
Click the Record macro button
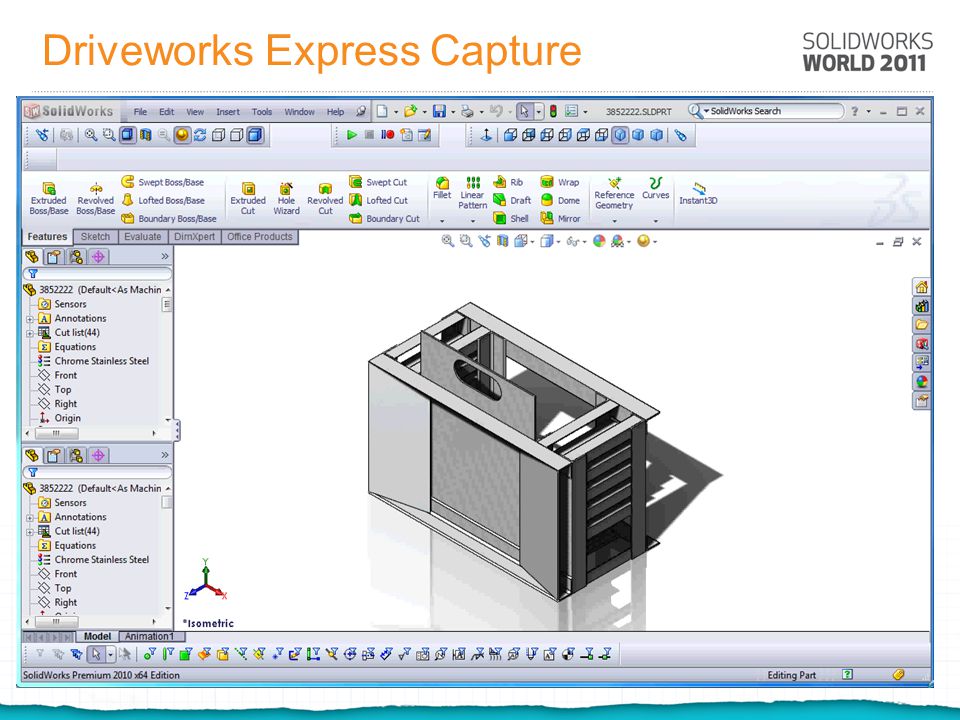point(388,135)
